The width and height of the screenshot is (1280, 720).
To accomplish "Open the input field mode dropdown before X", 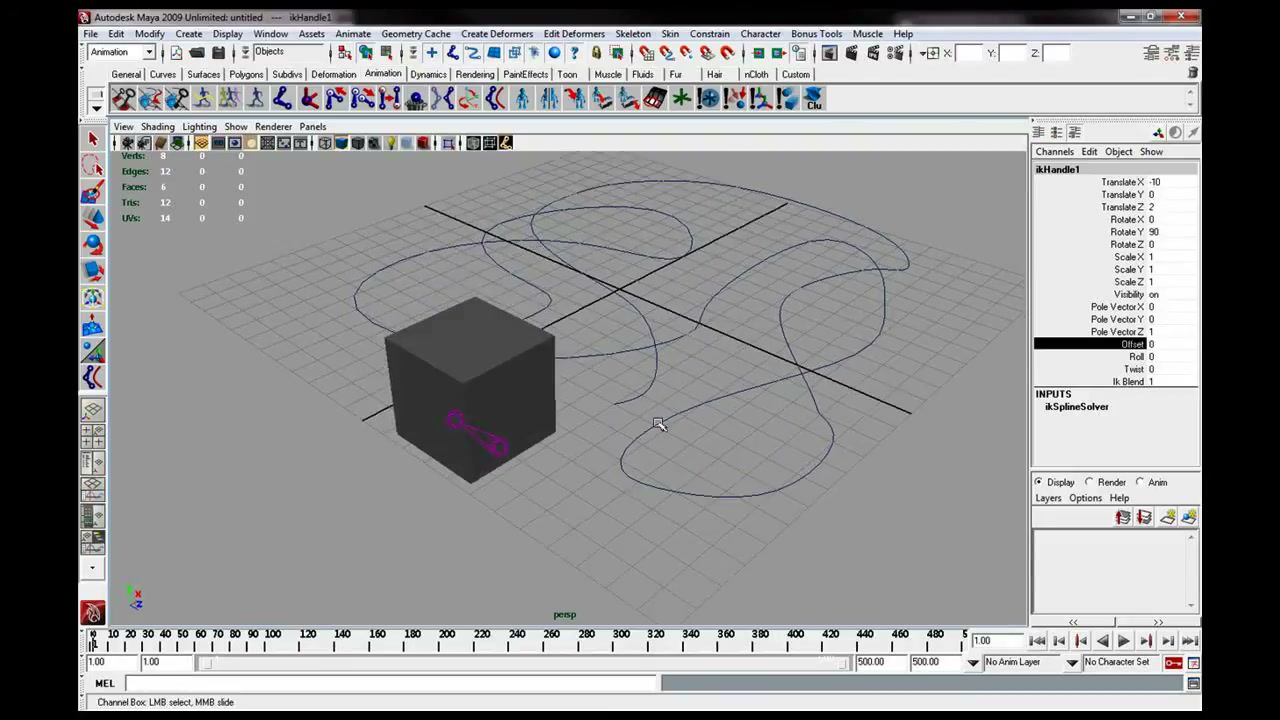I will [x=930, y=53].
